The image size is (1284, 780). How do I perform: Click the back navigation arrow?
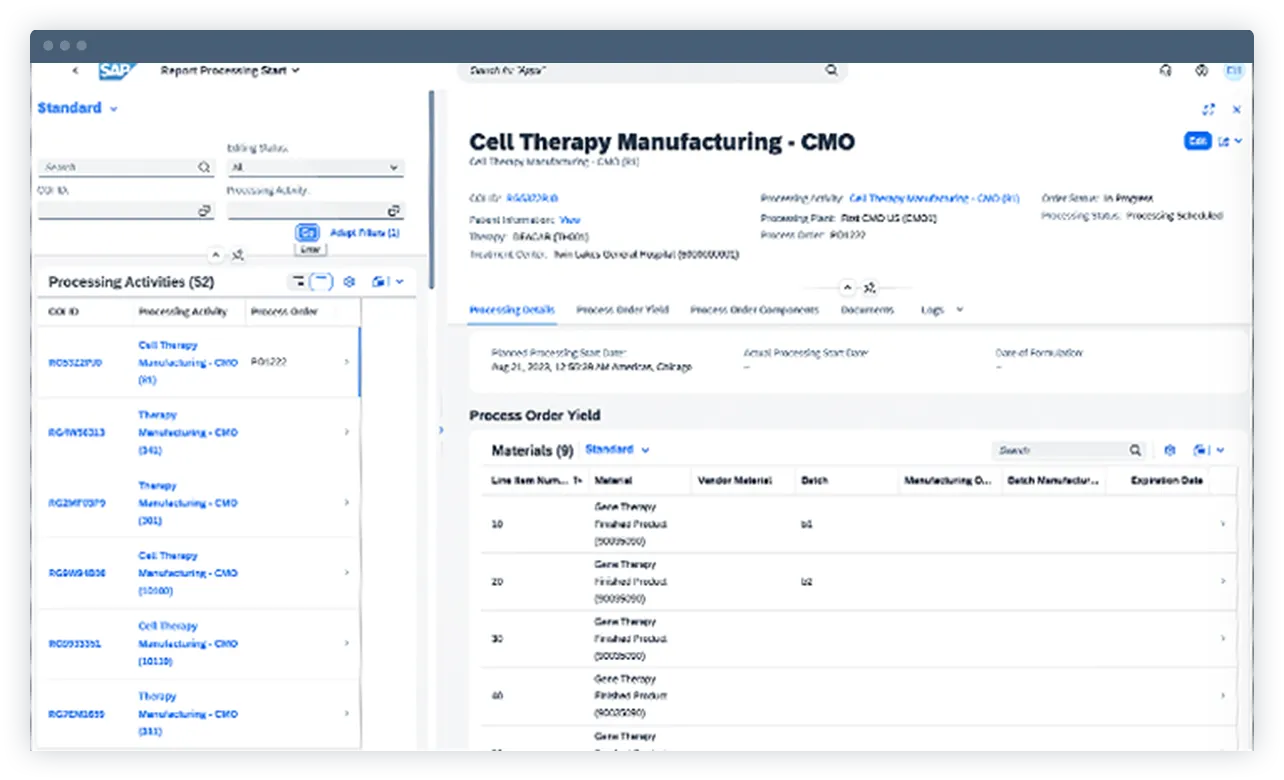[77, 71]
